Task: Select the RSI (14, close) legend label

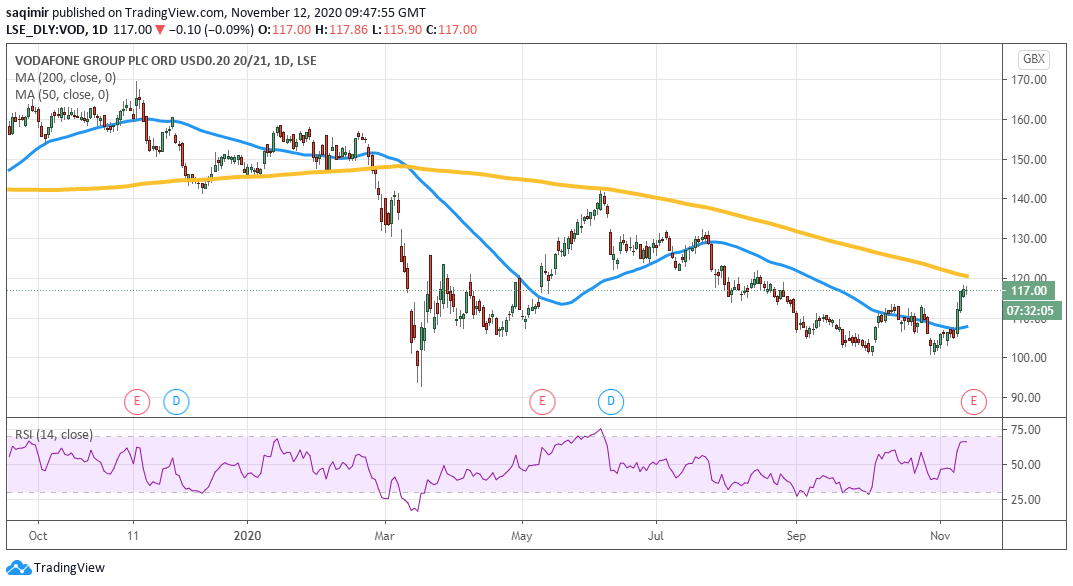Action: (53, 435)
